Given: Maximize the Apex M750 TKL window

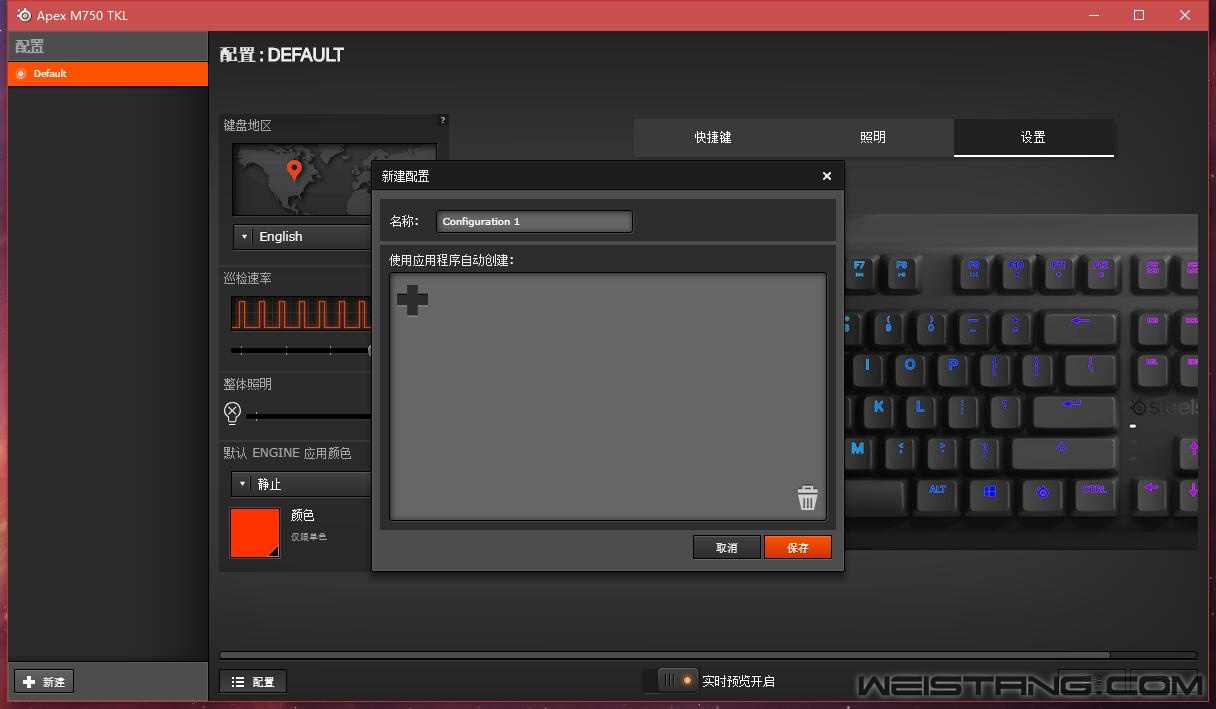Looking at the screenshot, I should coord(1139,15).
